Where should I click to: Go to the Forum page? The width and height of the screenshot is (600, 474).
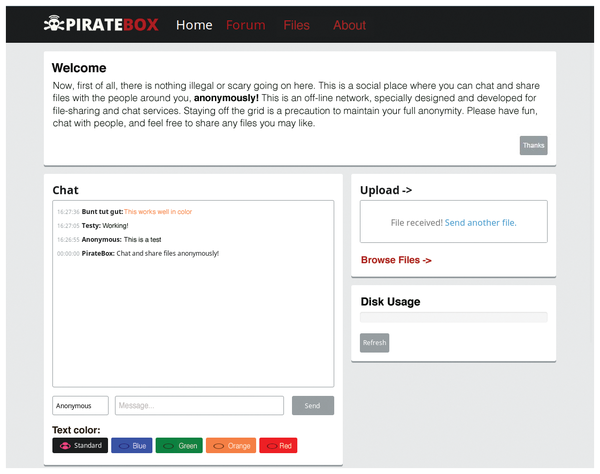tap(245, 25)
